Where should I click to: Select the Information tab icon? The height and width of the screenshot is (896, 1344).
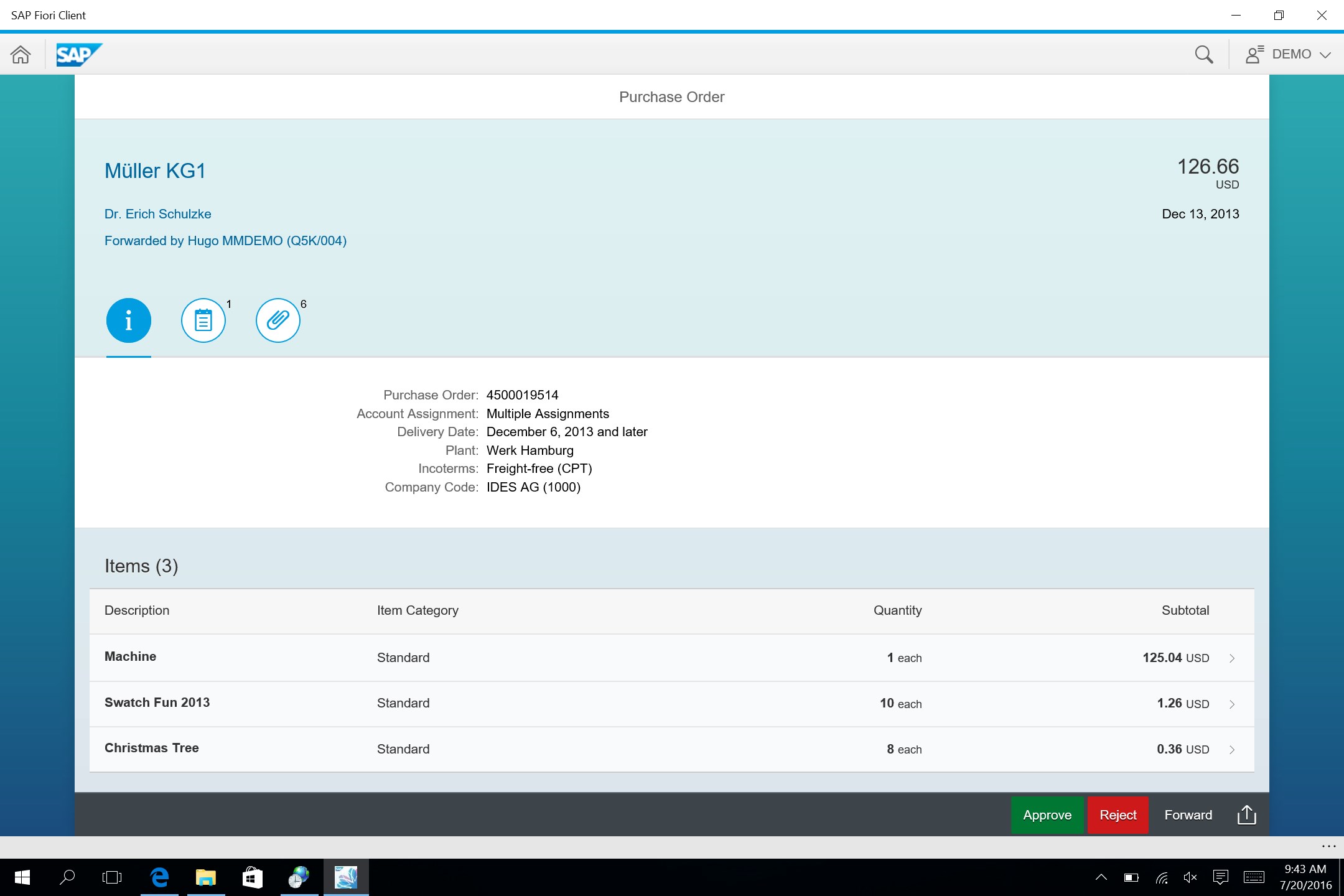coord(129,320)
